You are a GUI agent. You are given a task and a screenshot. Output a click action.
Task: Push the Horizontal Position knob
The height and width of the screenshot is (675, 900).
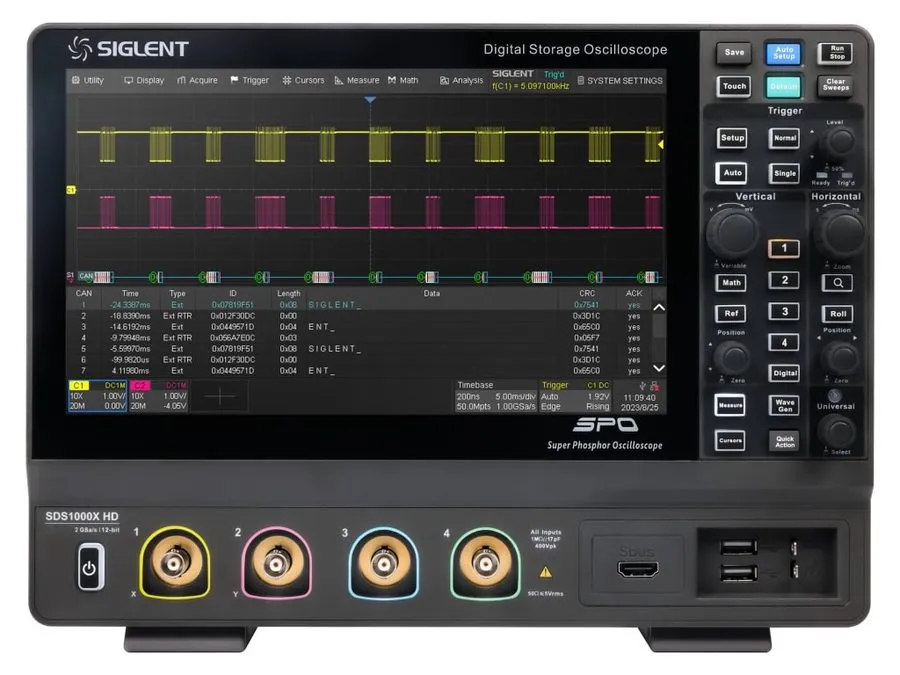840,358
